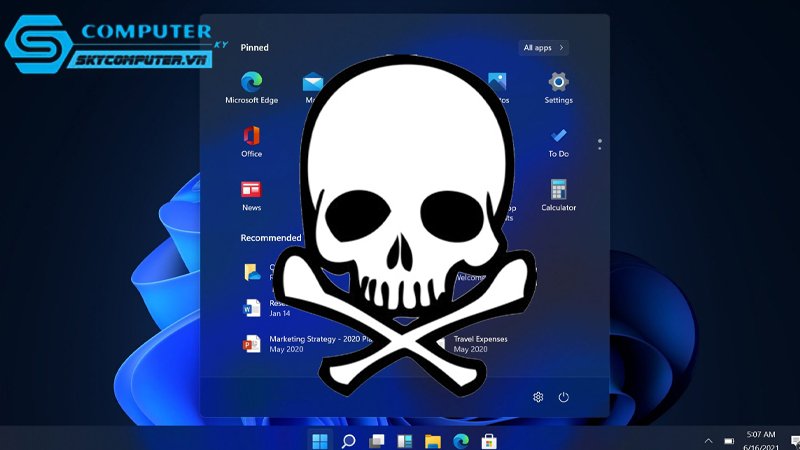800x450 pixels.
Task: Open the Calculator app
Action: pos(558,195)
